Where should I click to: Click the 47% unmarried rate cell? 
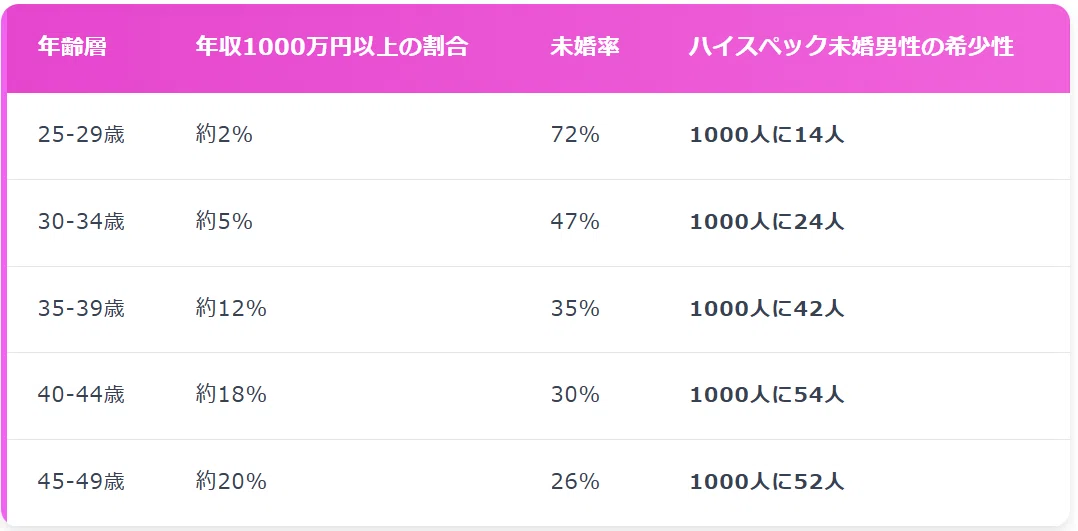[575, 221]
